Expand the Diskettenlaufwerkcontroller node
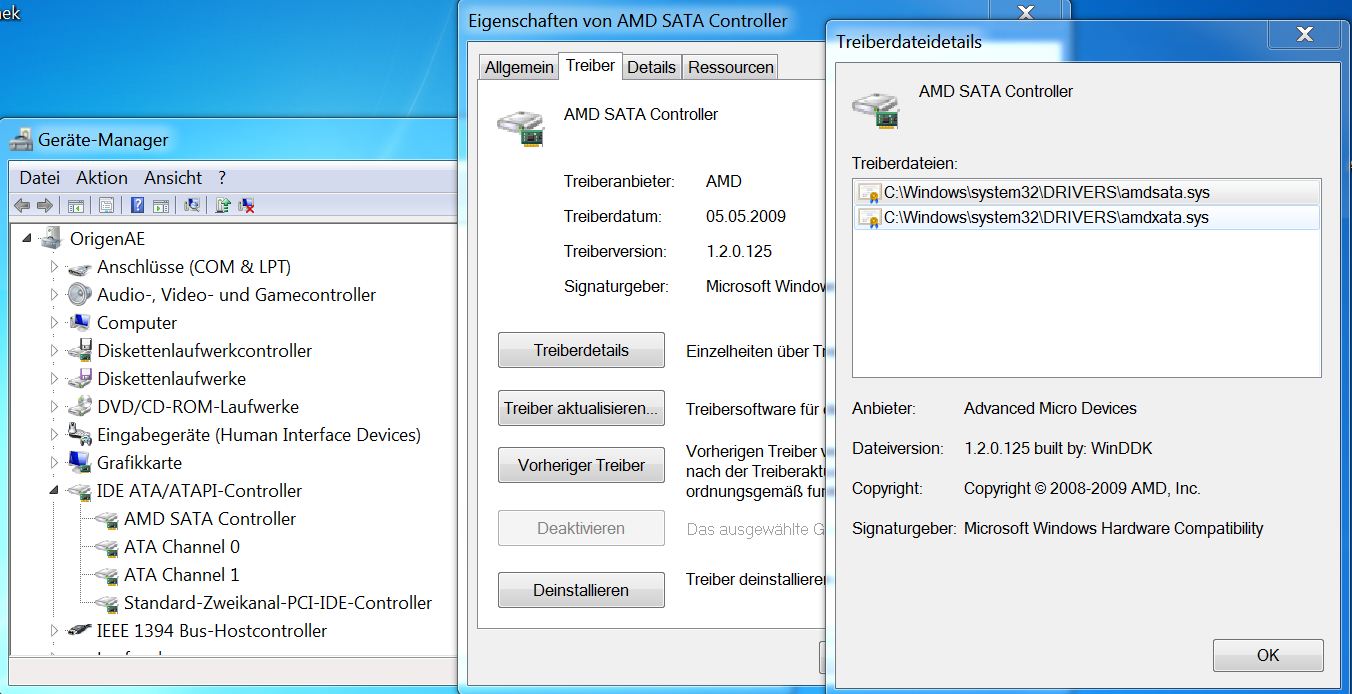This screenshot has width=1352, height=694. tap(55, 351)
